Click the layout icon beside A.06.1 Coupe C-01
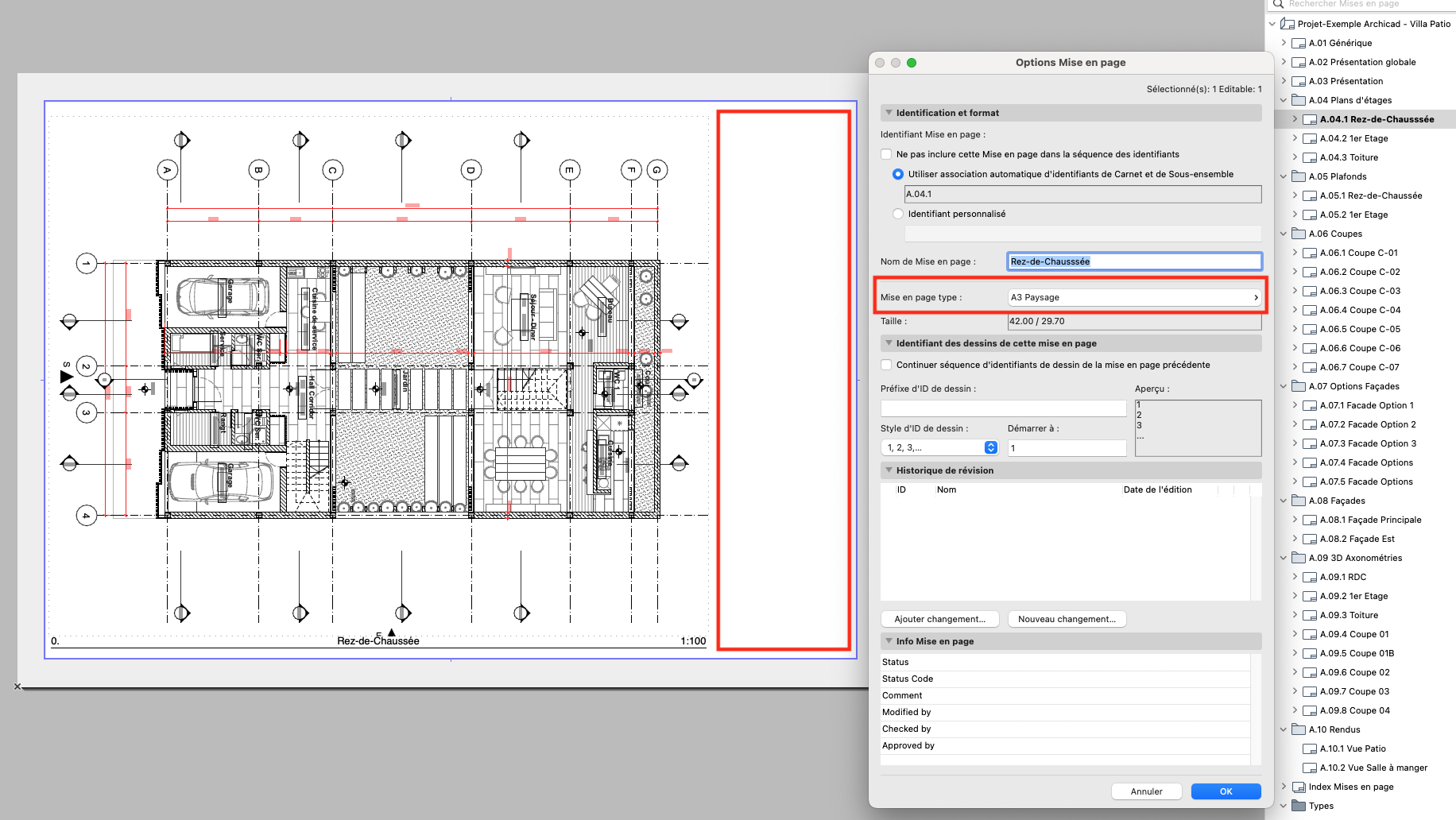 (1310, 253)
